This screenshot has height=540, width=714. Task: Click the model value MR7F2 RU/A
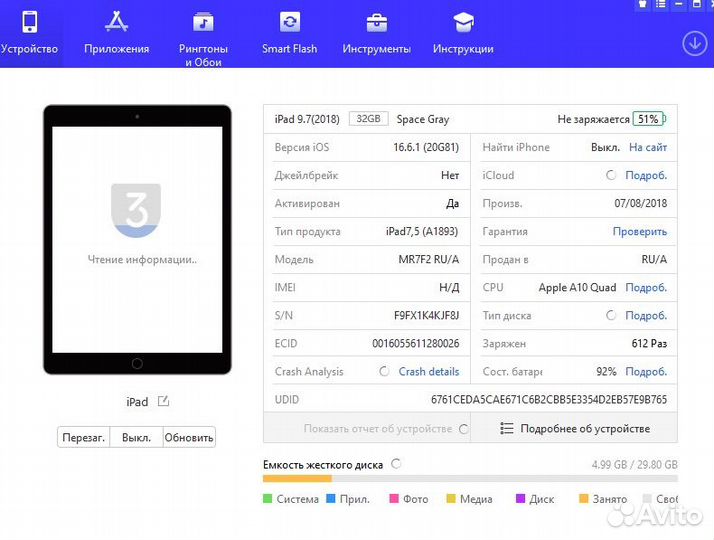[x=428, y=260]
